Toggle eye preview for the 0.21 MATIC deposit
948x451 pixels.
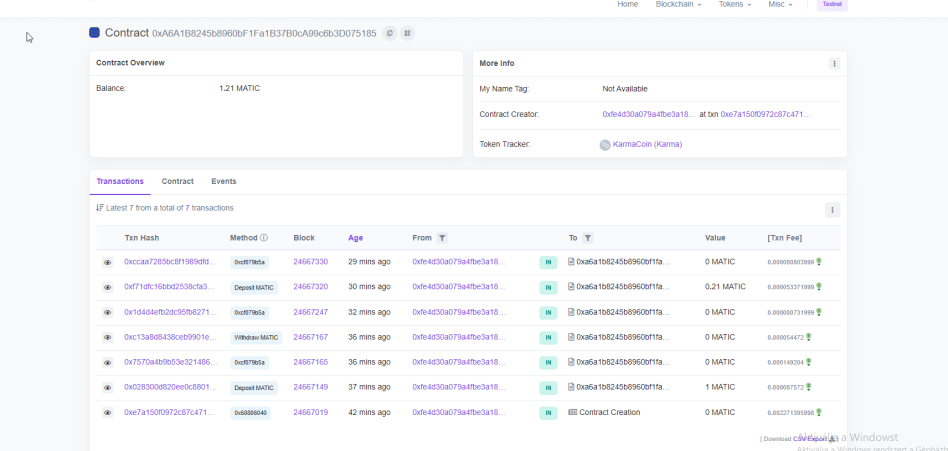(x=107, y=288)
